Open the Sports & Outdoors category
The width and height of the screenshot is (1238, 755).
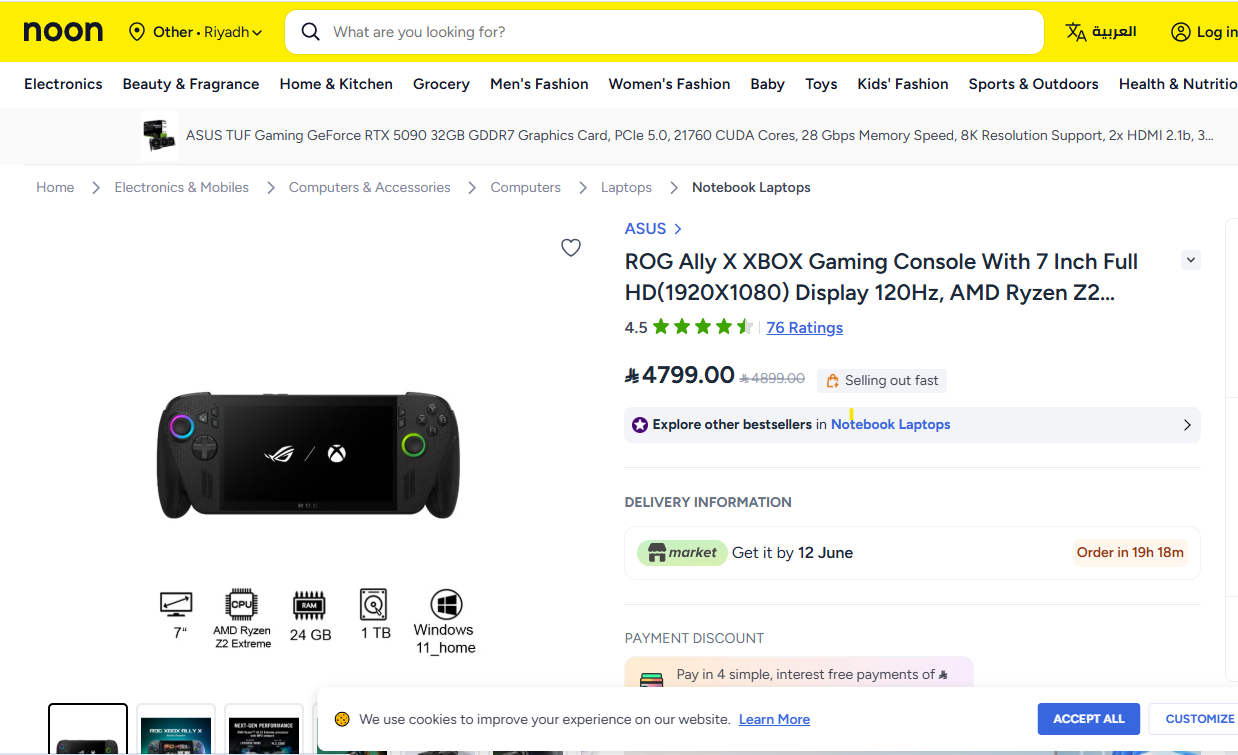click(1033, 84)
